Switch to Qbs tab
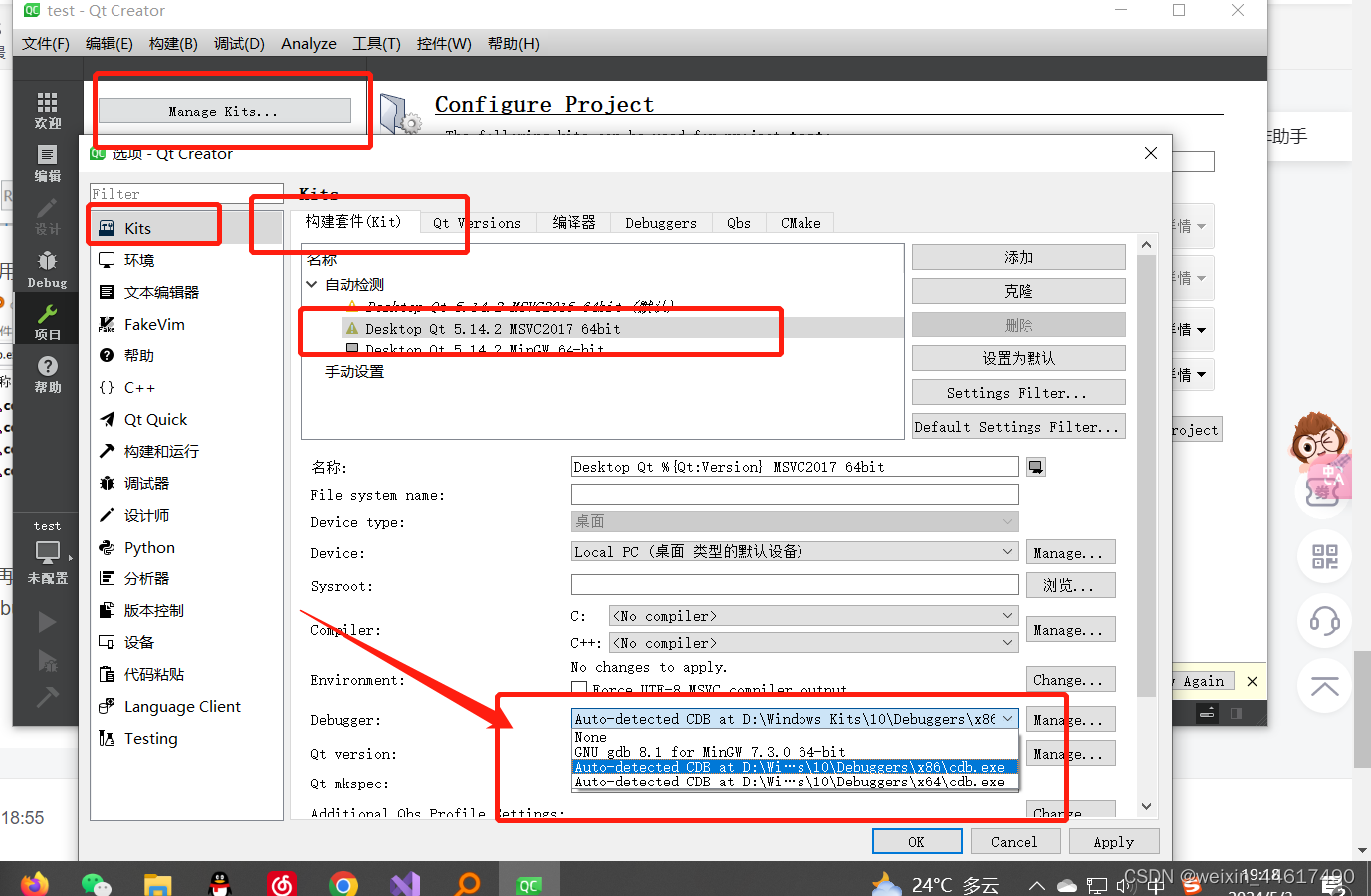 739,223
